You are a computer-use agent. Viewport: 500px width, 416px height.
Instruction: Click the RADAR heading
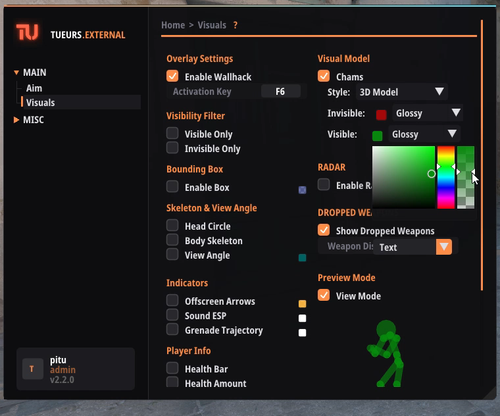[x=332, y=167]
